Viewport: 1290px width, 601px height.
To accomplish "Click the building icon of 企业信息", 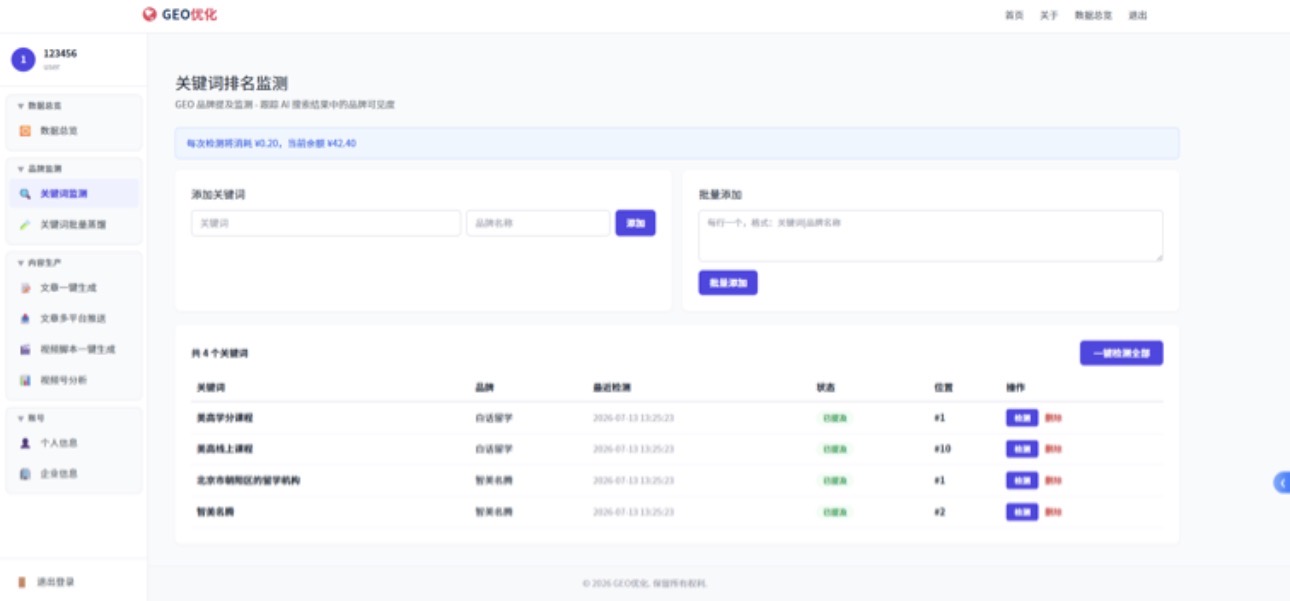I will tap(26, 474).
